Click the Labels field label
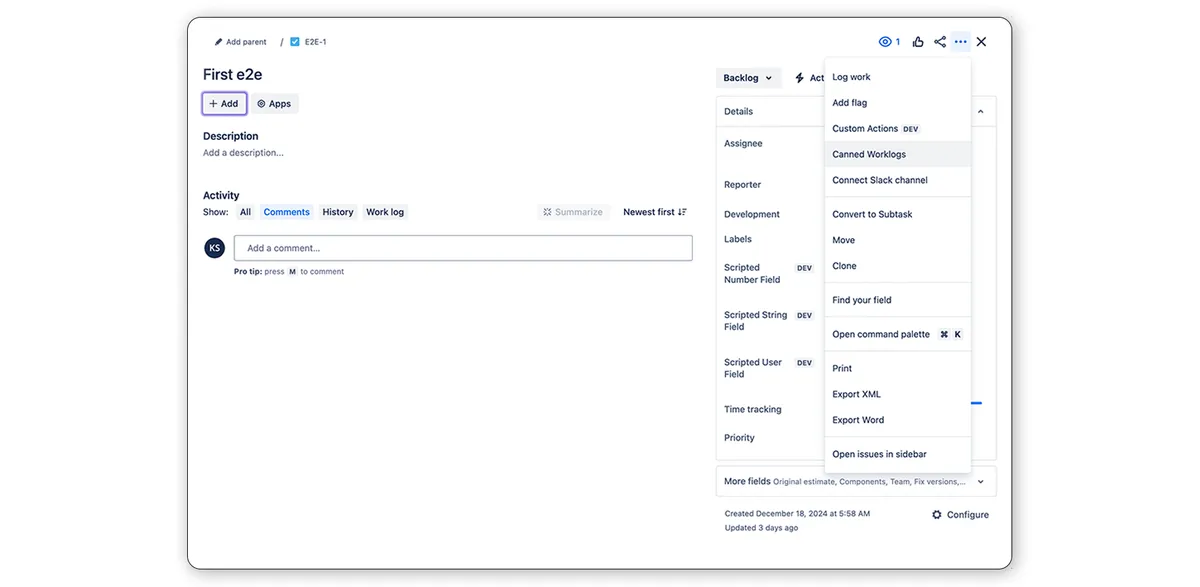Image resolution: width=1200 pixels, height=587 pixels. [x=738, y=240]
